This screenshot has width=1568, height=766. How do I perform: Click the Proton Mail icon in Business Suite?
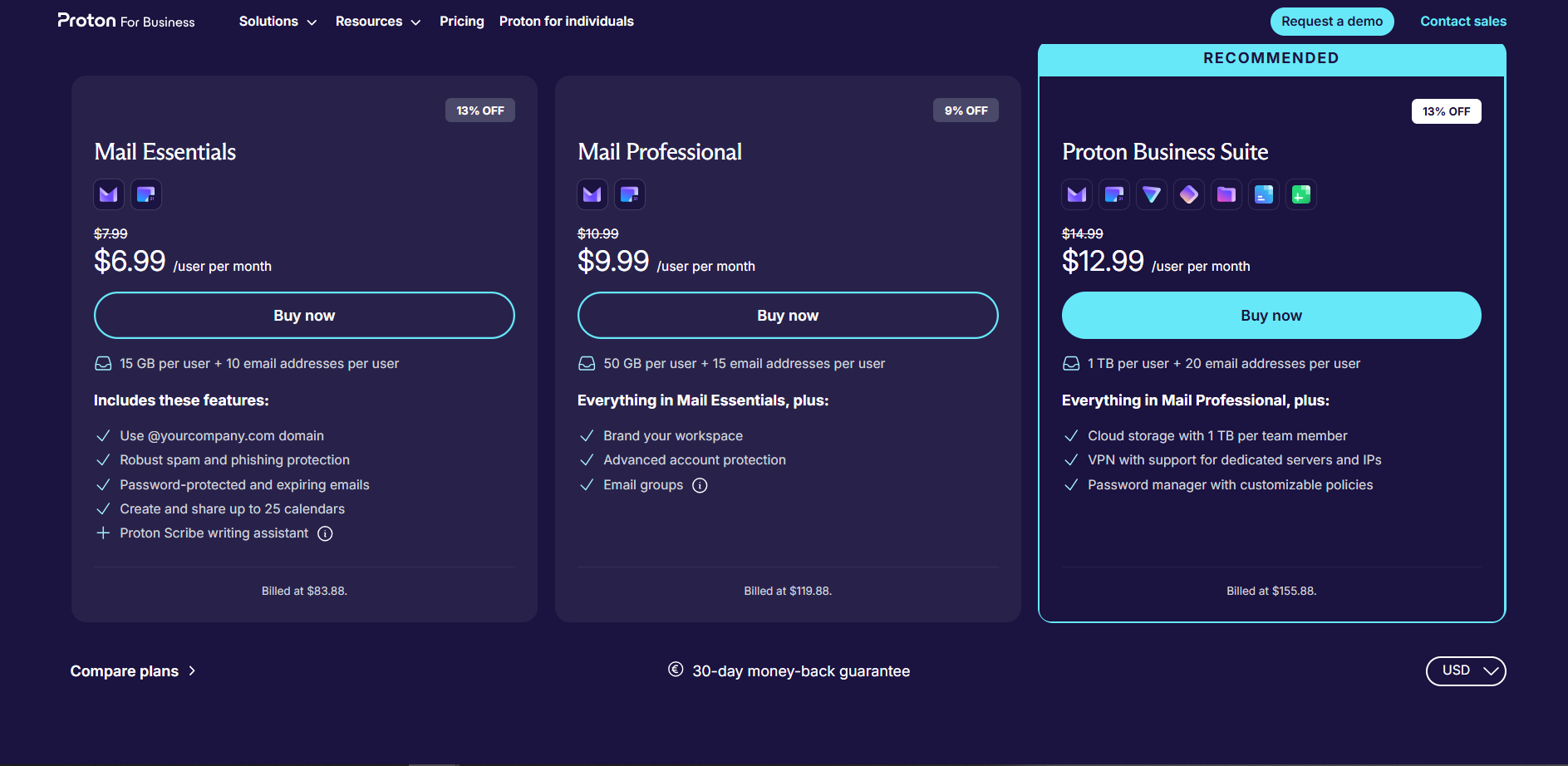coord(1077,194)
